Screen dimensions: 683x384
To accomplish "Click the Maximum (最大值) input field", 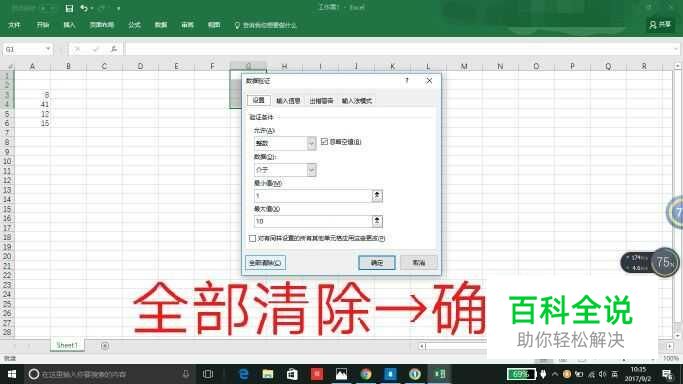I will click(x=312, y=221).
